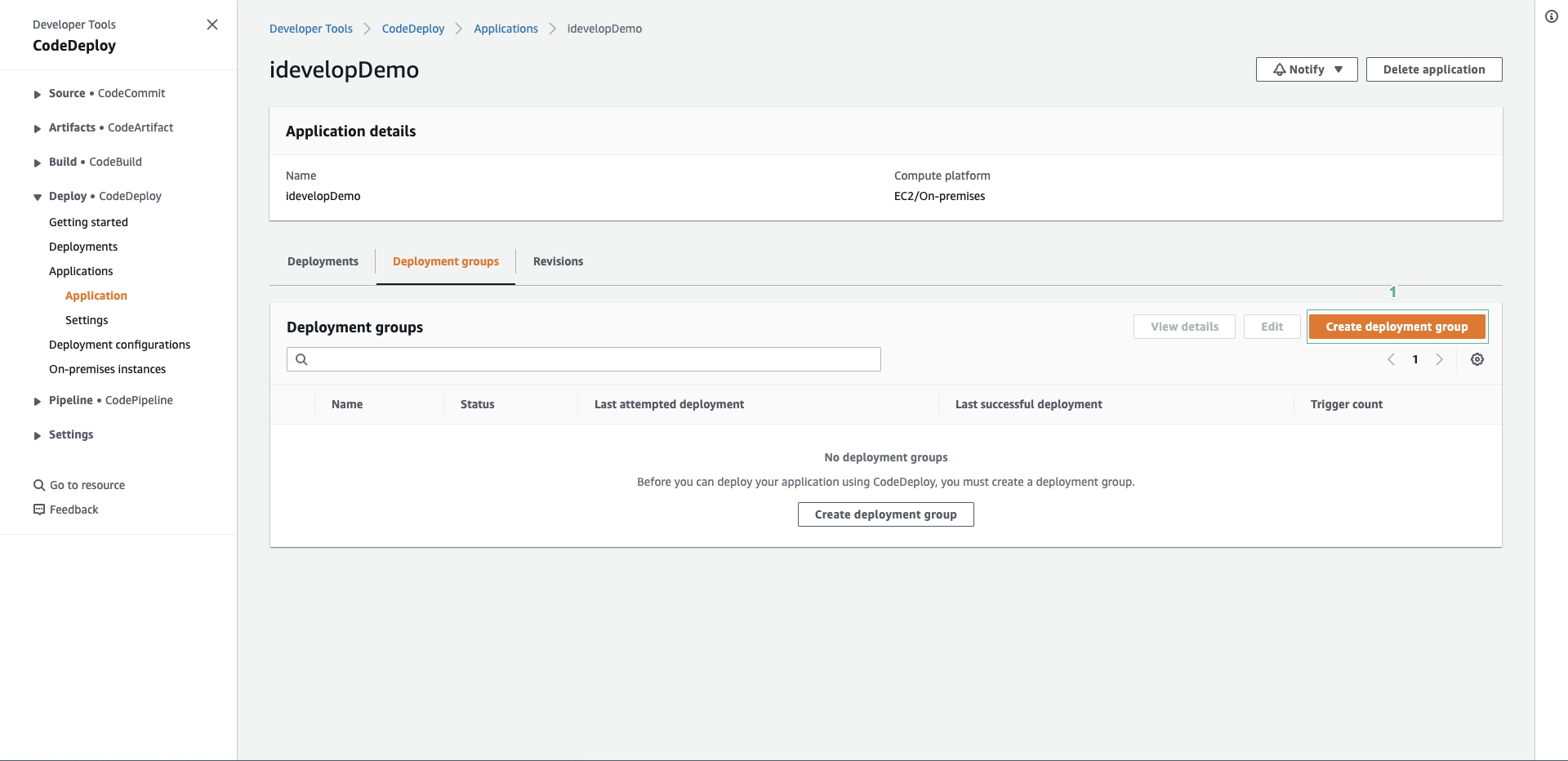
Task: Open Developer Tools breadcrumb link
Action: coord(311,29)
